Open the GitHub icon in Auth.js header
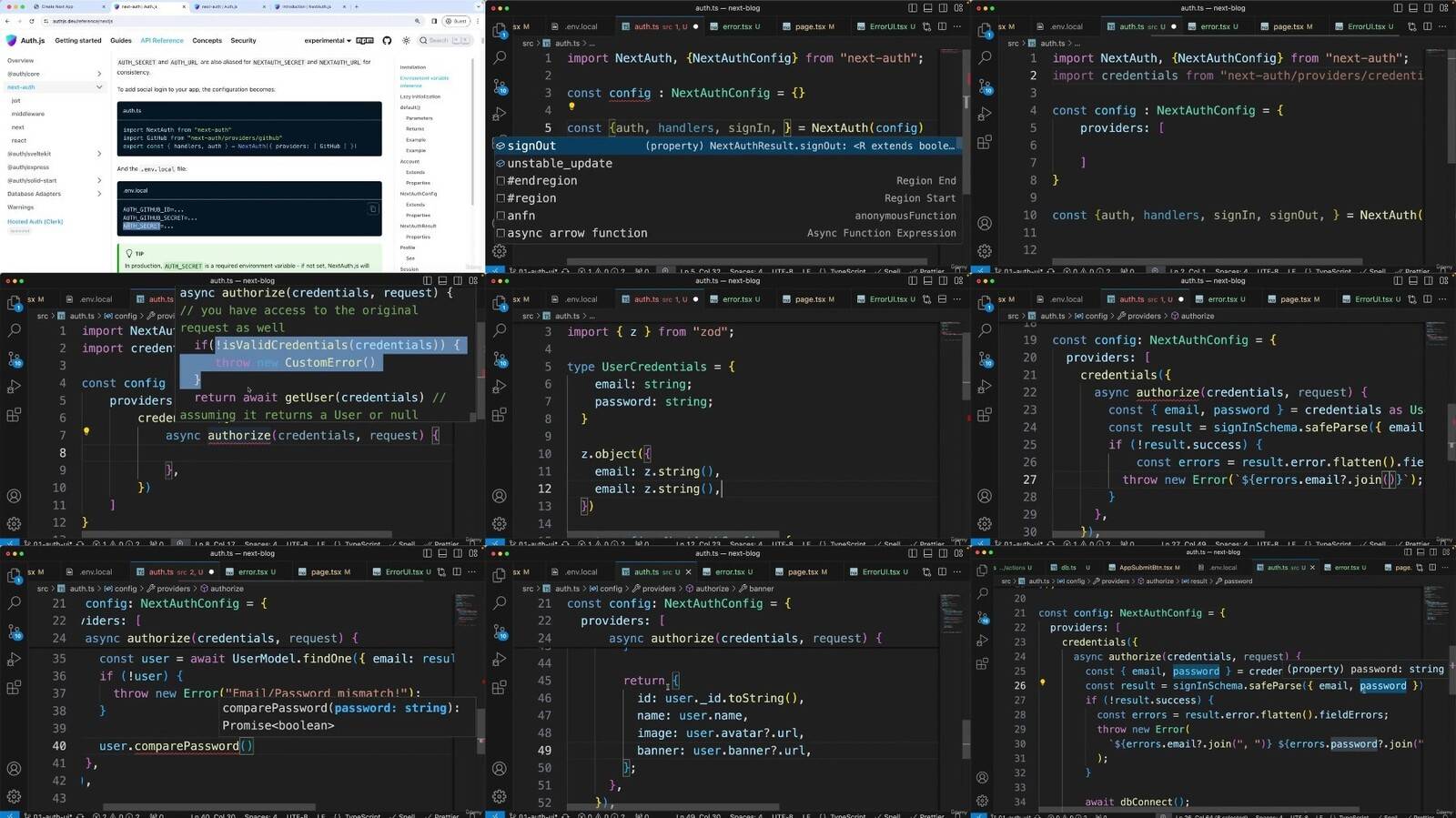This screenshot has height=818, width=1456. 387,41
